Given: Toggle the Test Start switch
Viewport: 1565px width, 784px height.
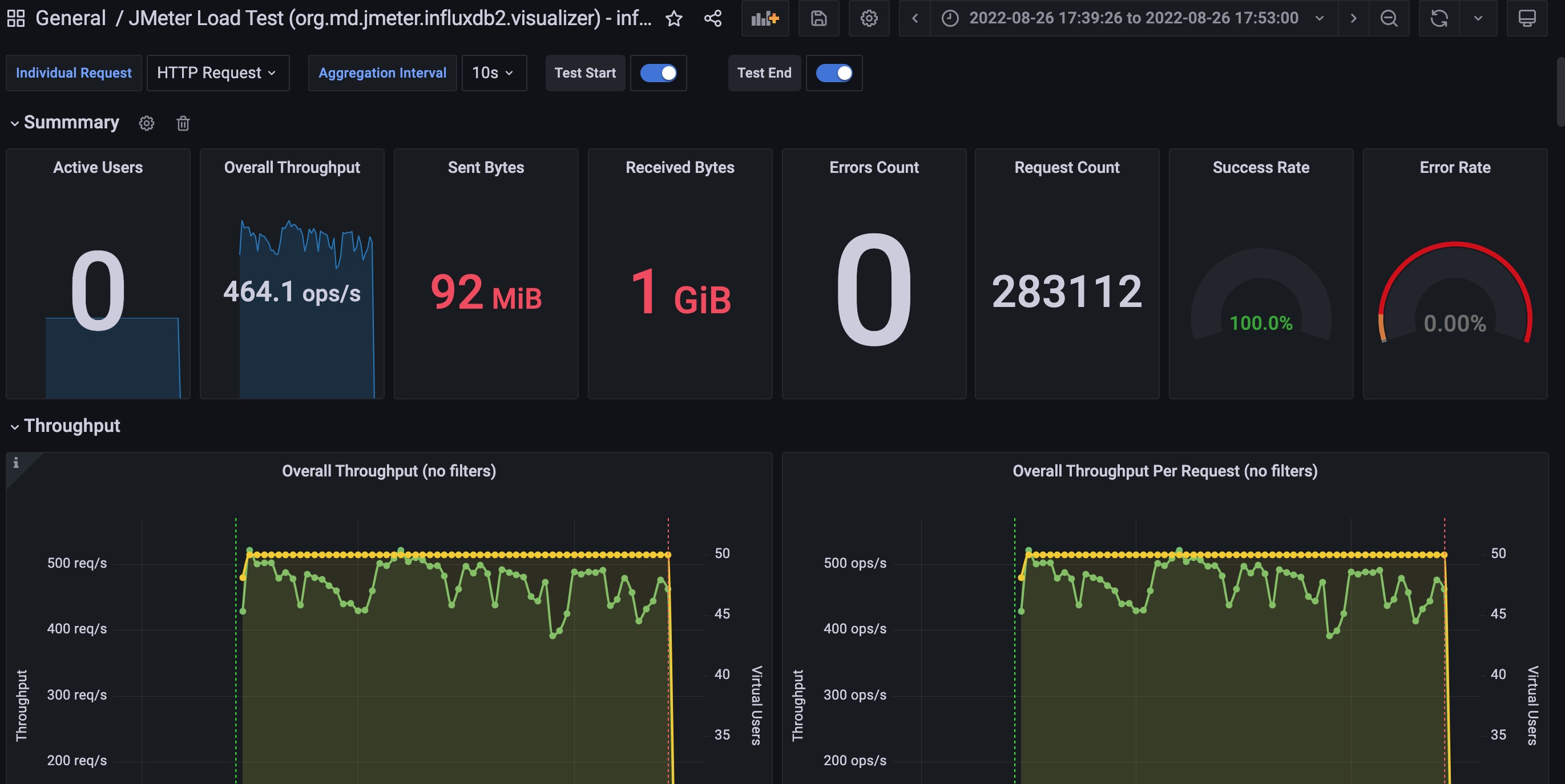Looking at the screenshot, I should [x=658, y=73].
